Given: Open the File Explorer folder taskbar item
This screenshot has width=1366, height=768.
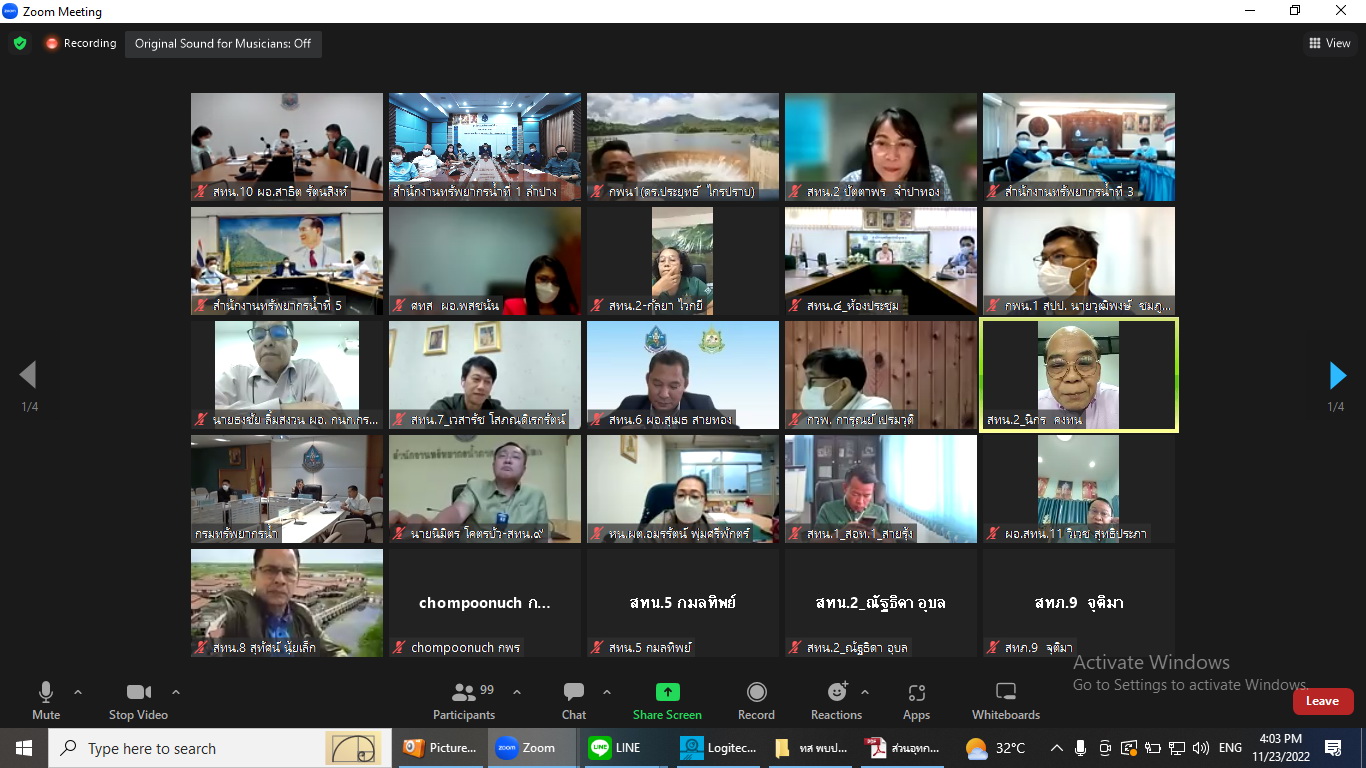Looking at the screenshot, I should pyautogui.click(x=810, y=748).
